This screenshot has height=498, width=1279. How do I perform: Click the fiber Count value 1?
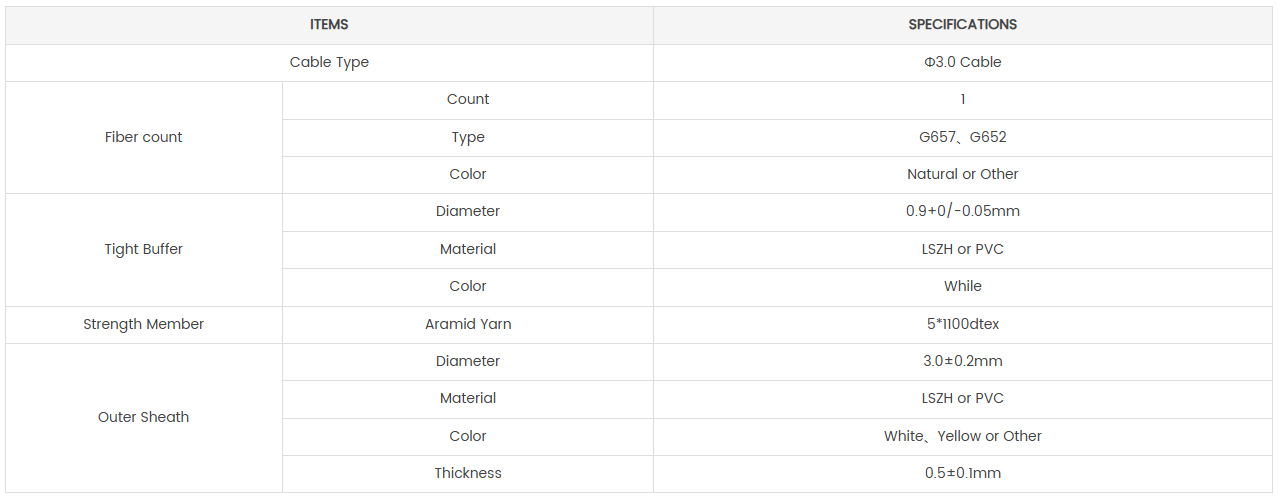(x=963, y=99)
